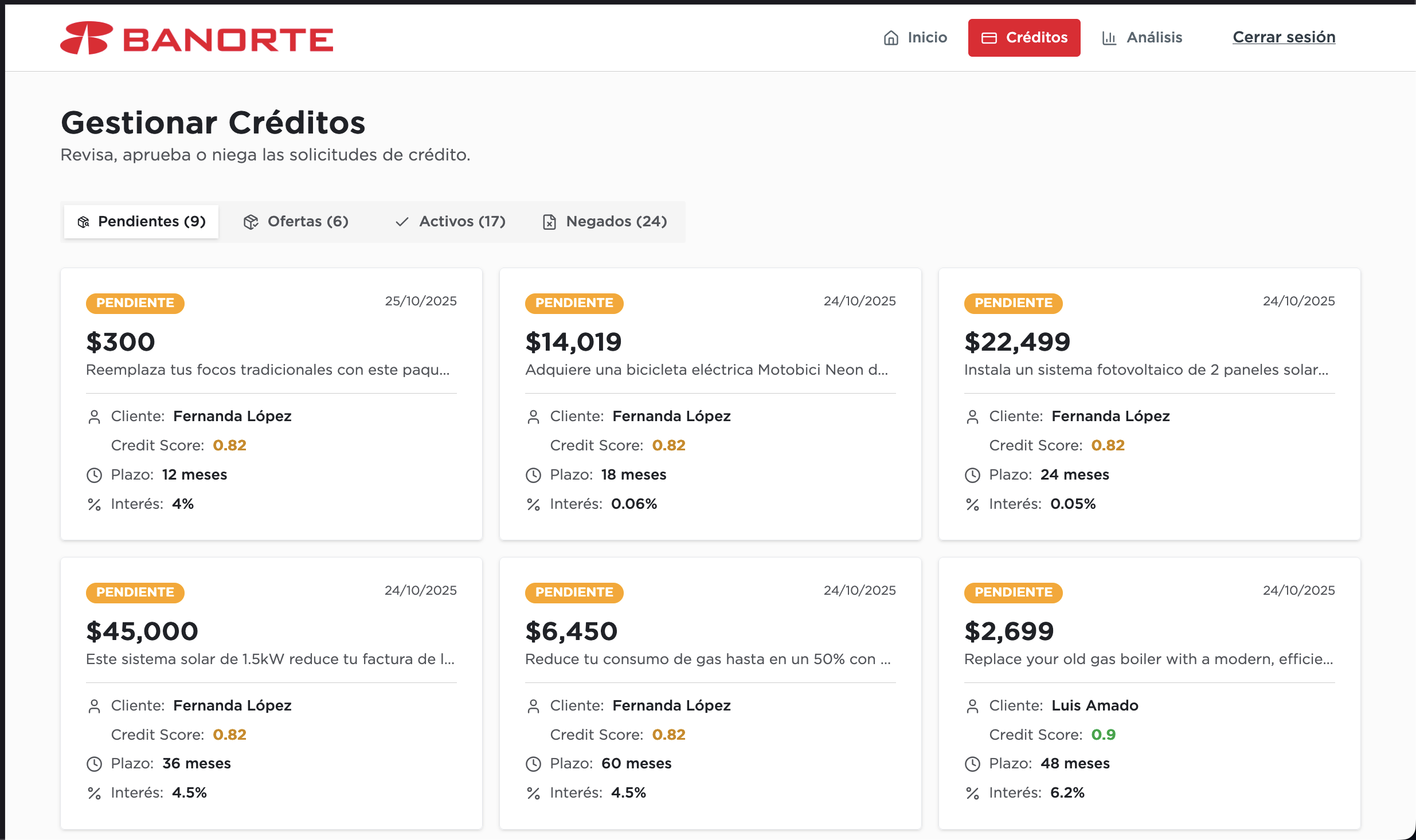Screen dimensions: 1416x840
Task: Click the Cerrar sesión link
Action: (x=1284, y=37)
